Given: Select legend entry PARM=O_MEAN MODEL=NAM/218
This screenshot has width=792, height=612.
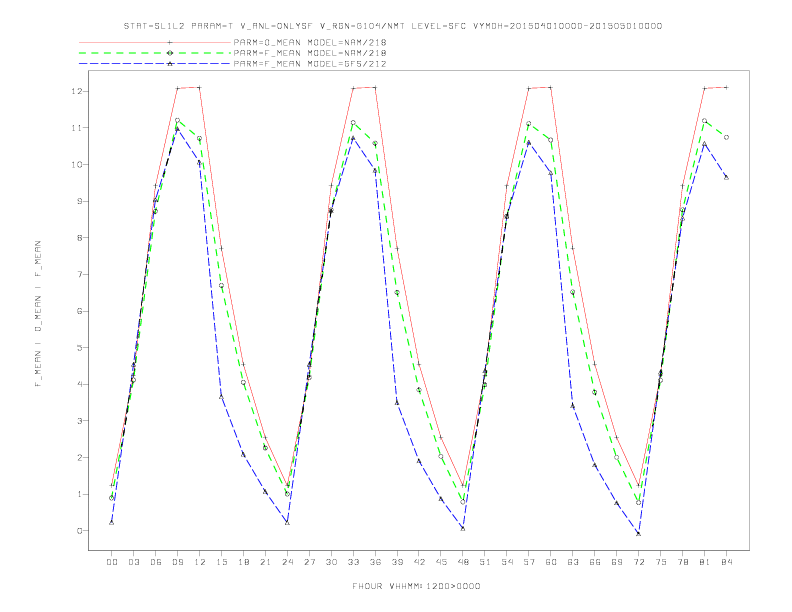Looking at the screenshot, I should tap(310, 42).
